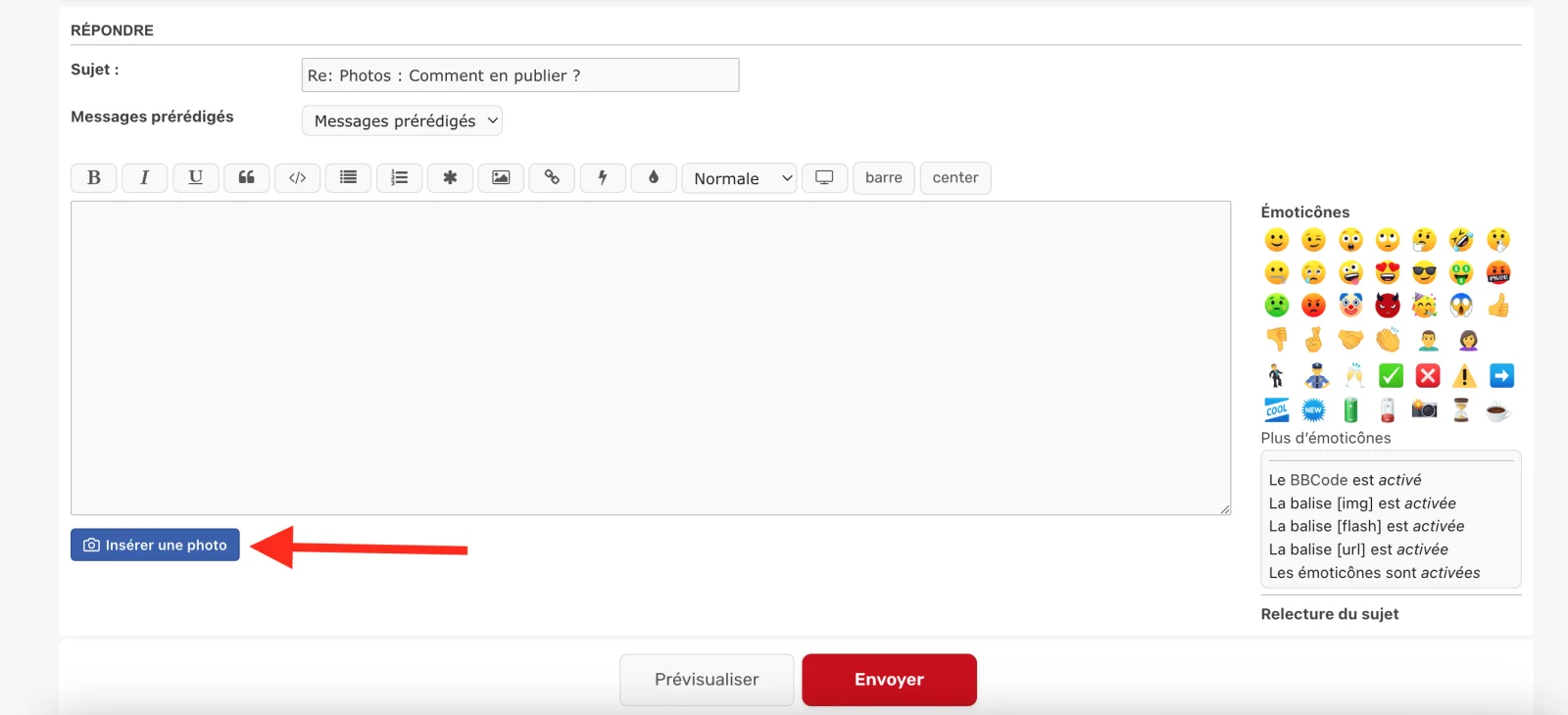Apply the center alignment tag
The height and width of the screenshot is (715, 1568).
955,177
